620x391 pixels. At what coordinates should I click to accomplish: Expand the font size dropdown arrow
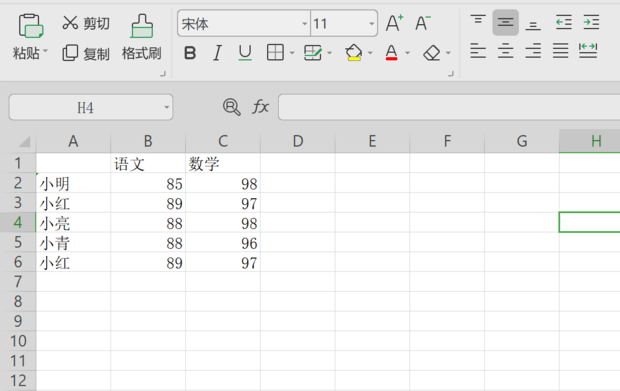(372, 24)
